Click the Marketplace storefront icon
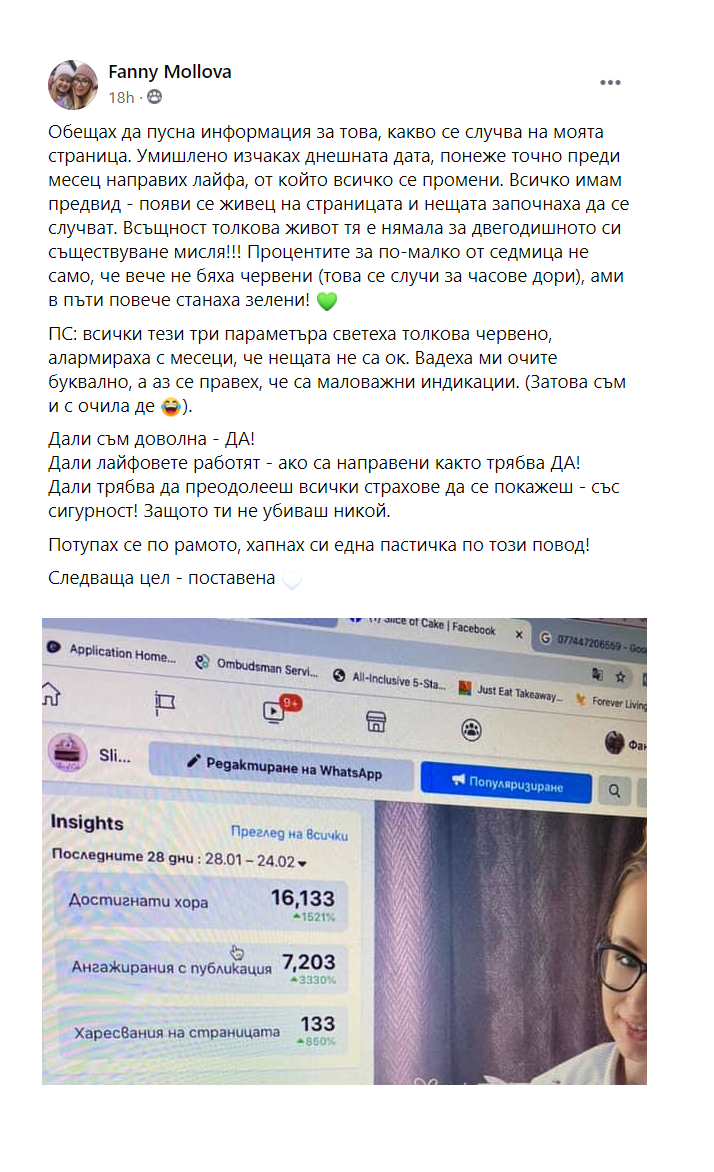Image resolution: width=714 pixels, height=1172 pixels. pos(376,721)
